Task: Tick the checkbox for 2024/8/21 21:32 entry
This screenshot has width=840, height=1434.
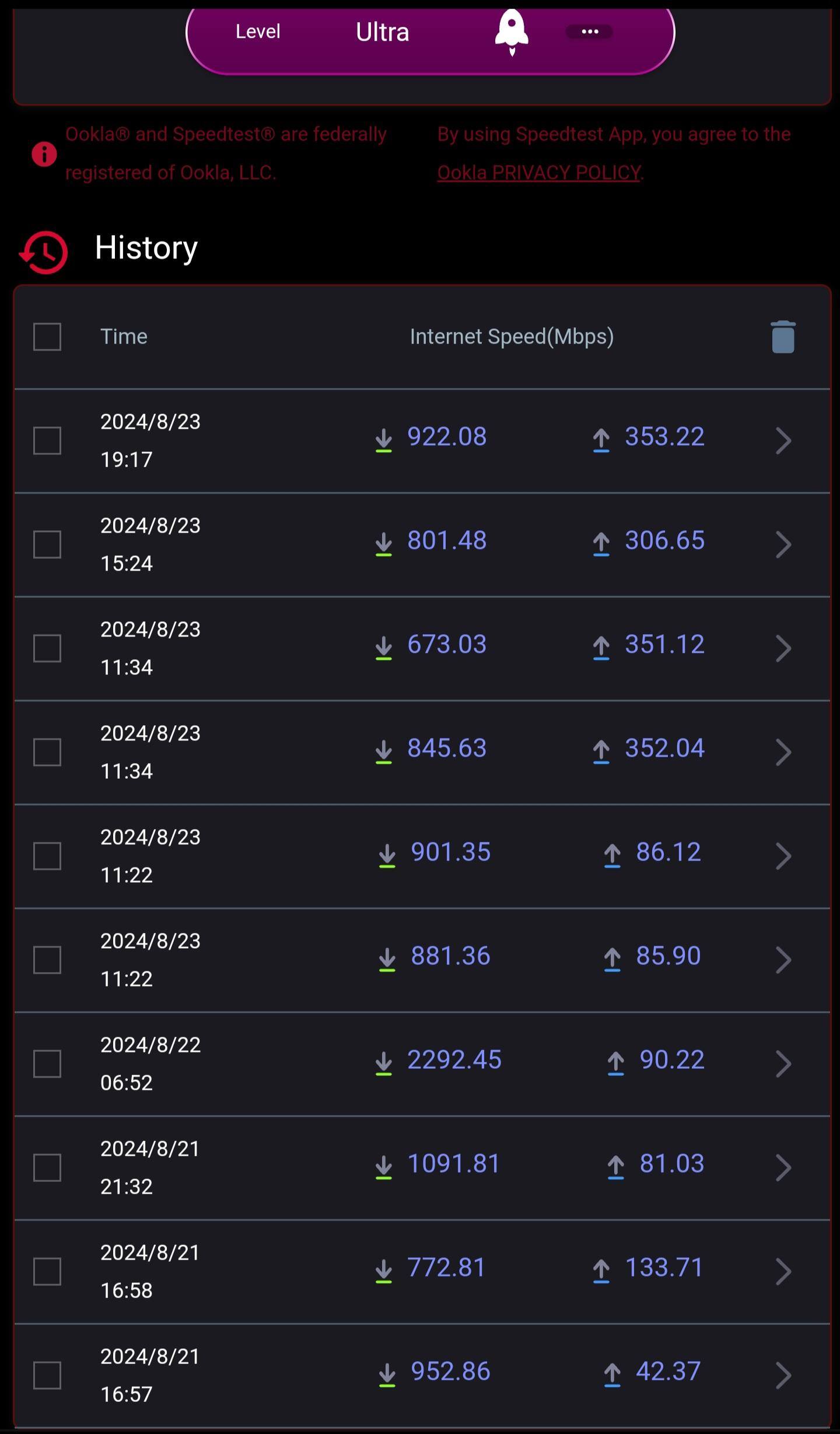Action: click(47, 1167)
